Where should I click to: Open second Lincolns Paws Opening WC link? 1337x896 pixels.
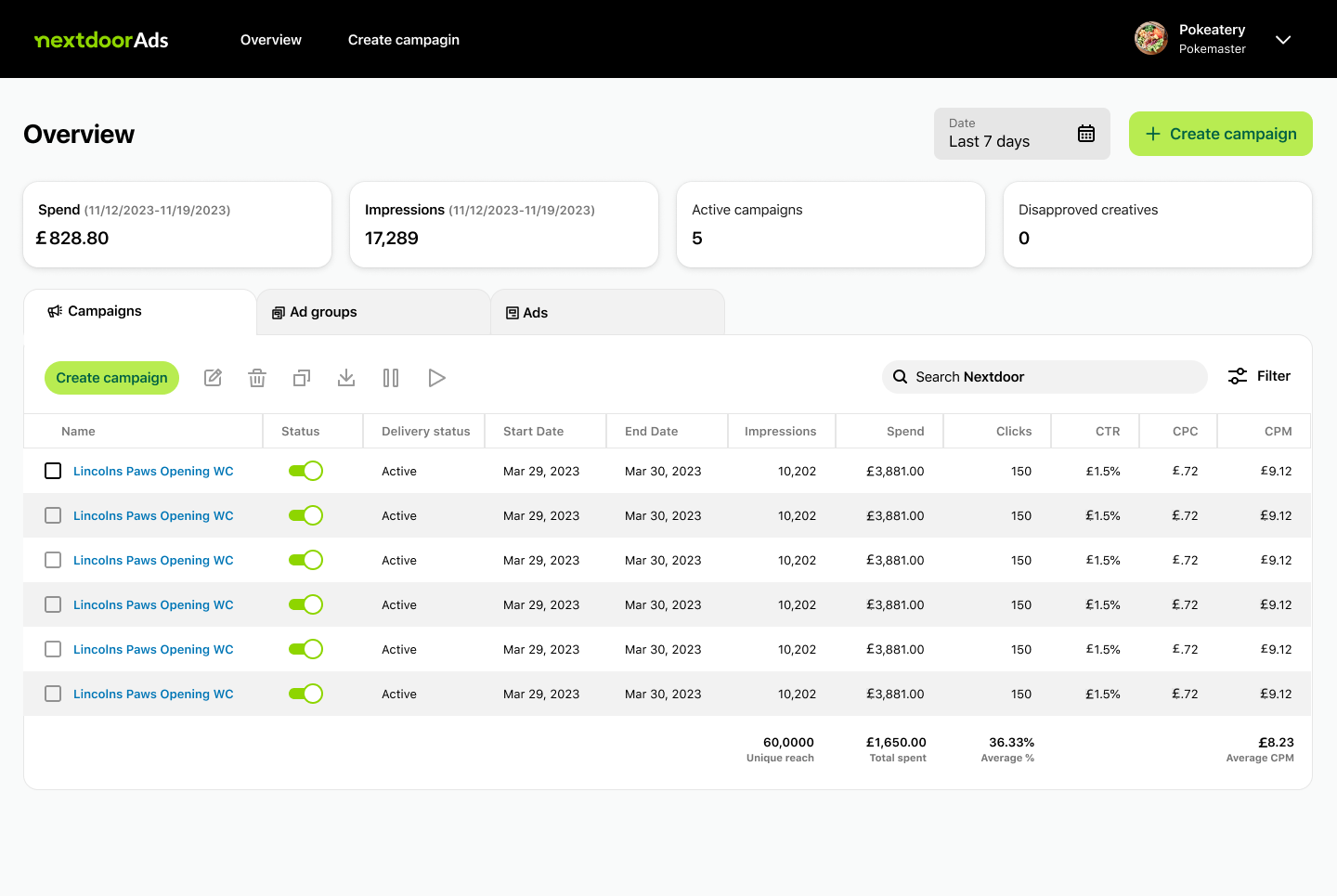[x=153, y=515]
